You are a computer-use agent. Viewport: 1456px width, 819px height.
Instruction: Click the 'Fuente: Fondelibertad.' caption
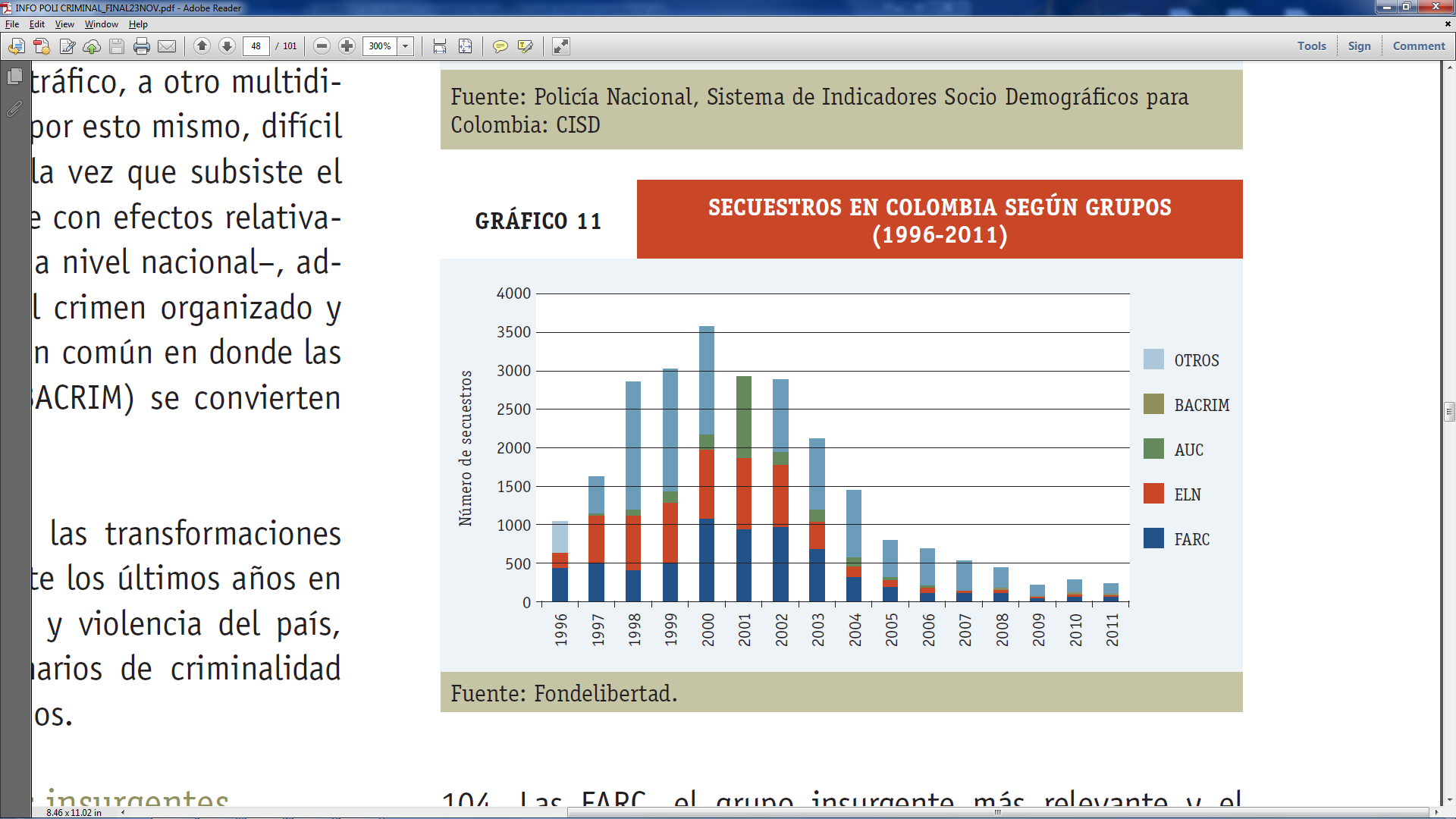(563, 693)
